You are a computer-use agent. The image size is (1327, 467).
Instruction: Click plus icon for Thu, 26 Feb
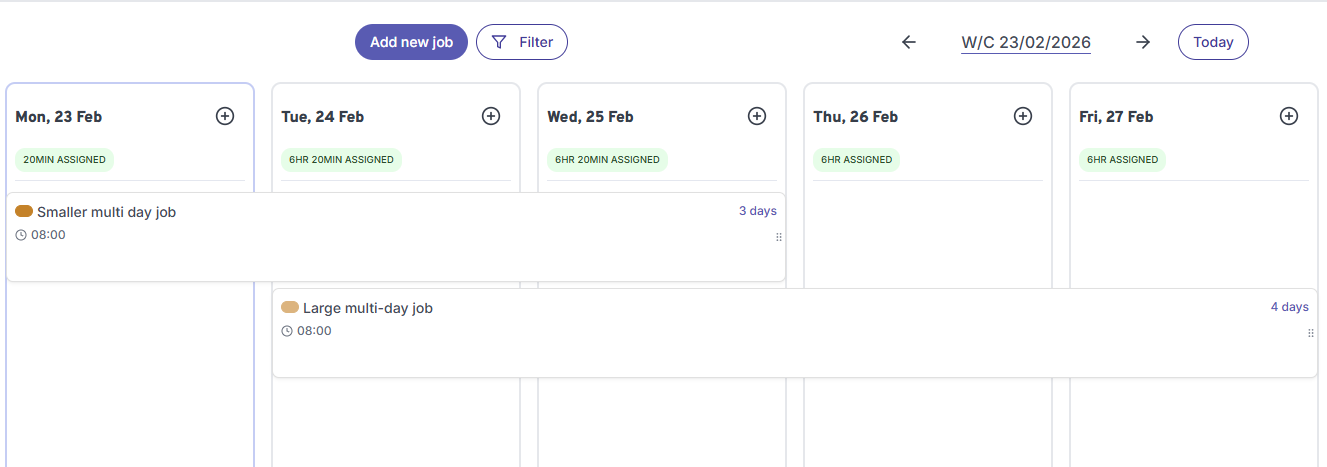coord(1023,116)
